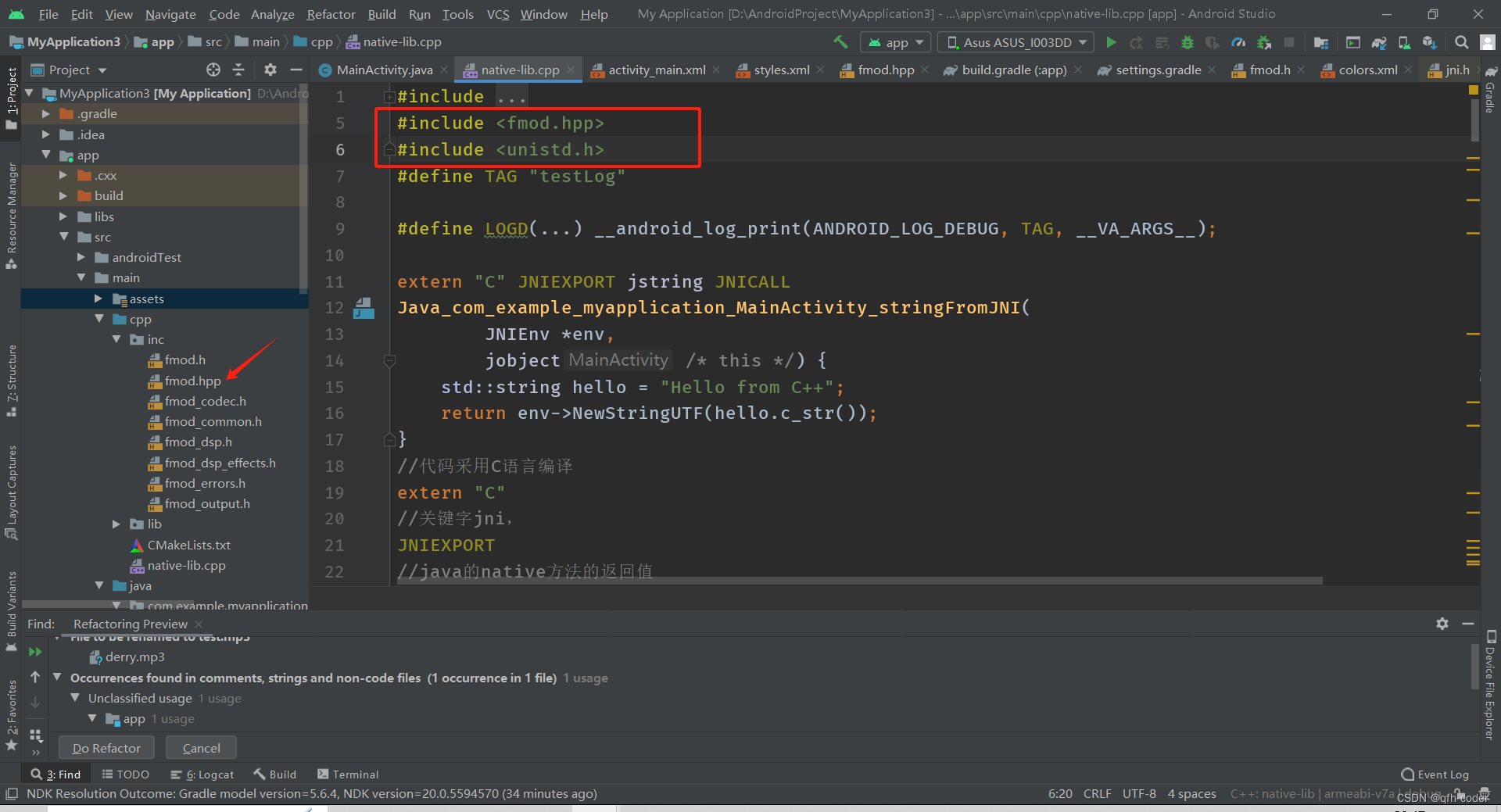Open the VCS menu

click(497, 14)
